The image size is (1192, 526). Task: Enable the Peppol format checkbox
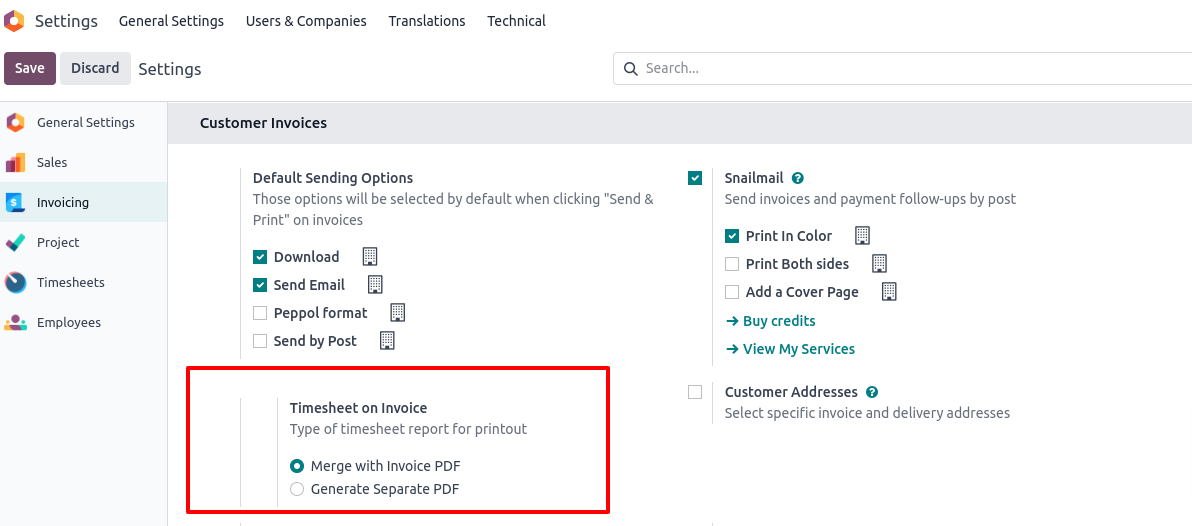[260, 313]
